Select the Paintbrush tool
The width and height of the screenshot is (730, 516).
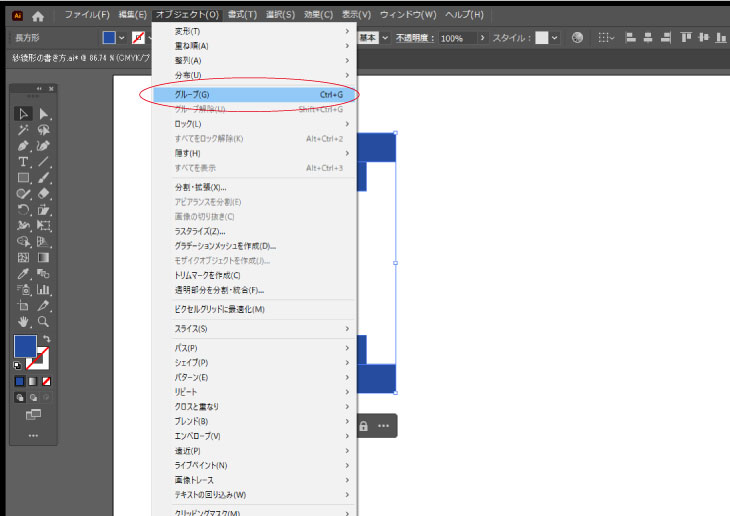[x=44, y=178]
